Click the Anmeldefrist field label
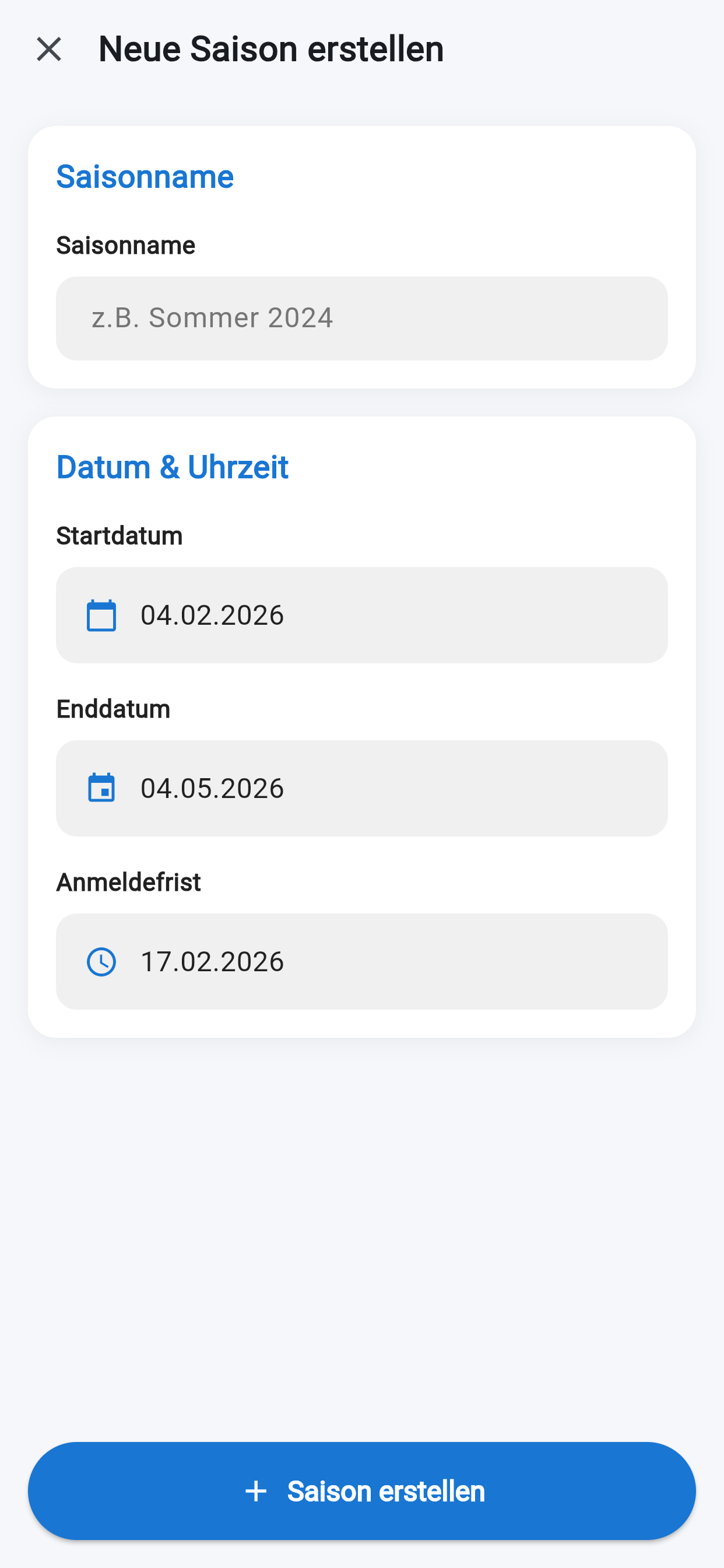This screenshot has height=1568, width=724. click(128, 882)
